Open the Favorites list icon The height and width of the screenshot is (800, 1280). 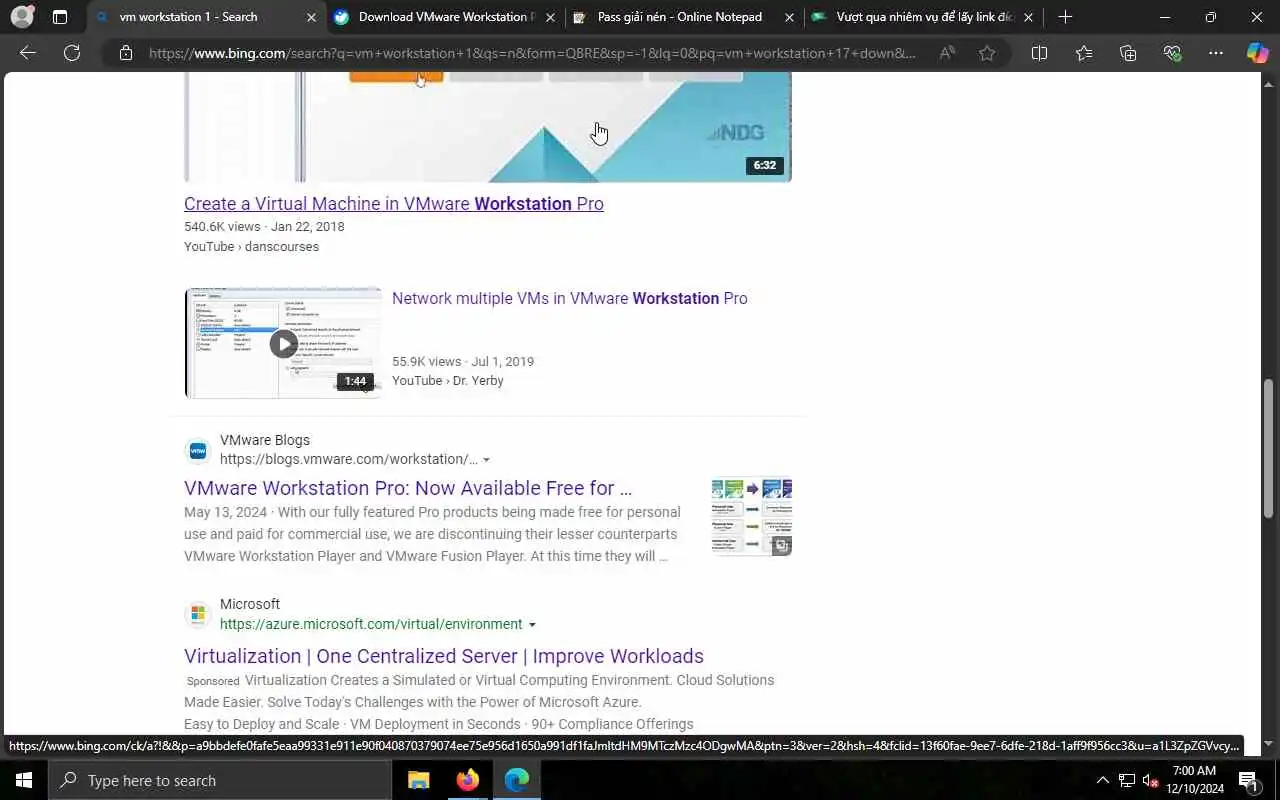click(1084, 53)
